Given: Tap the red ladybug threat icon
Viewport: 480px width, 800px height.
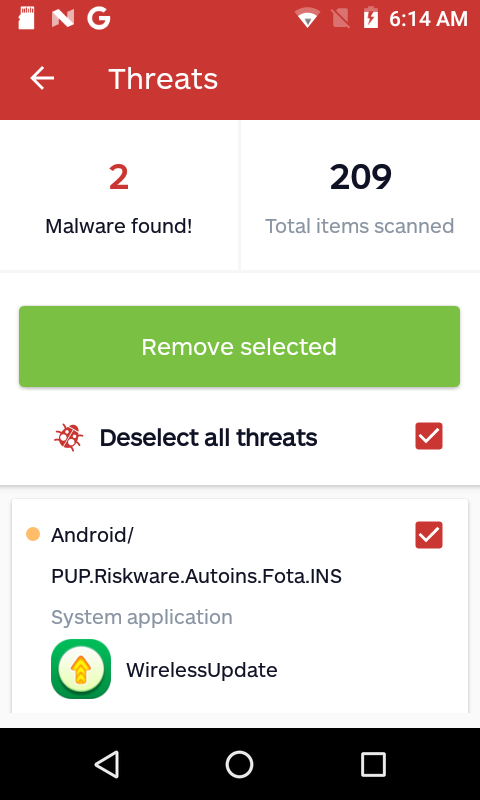Looking at the screenshot, I should pos(69,437).
